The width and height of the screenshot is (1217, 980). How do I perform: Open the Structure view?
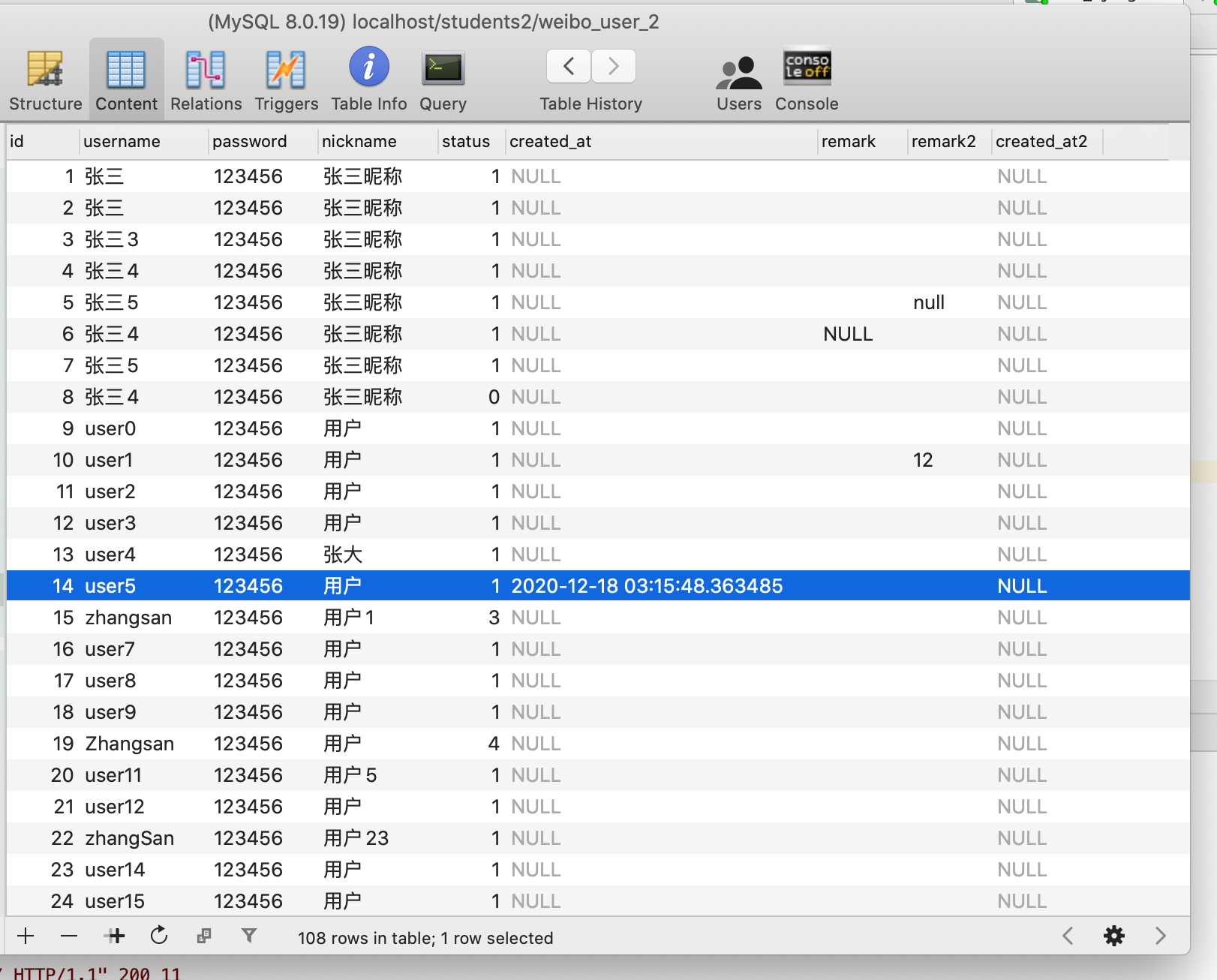click(45, 80)
